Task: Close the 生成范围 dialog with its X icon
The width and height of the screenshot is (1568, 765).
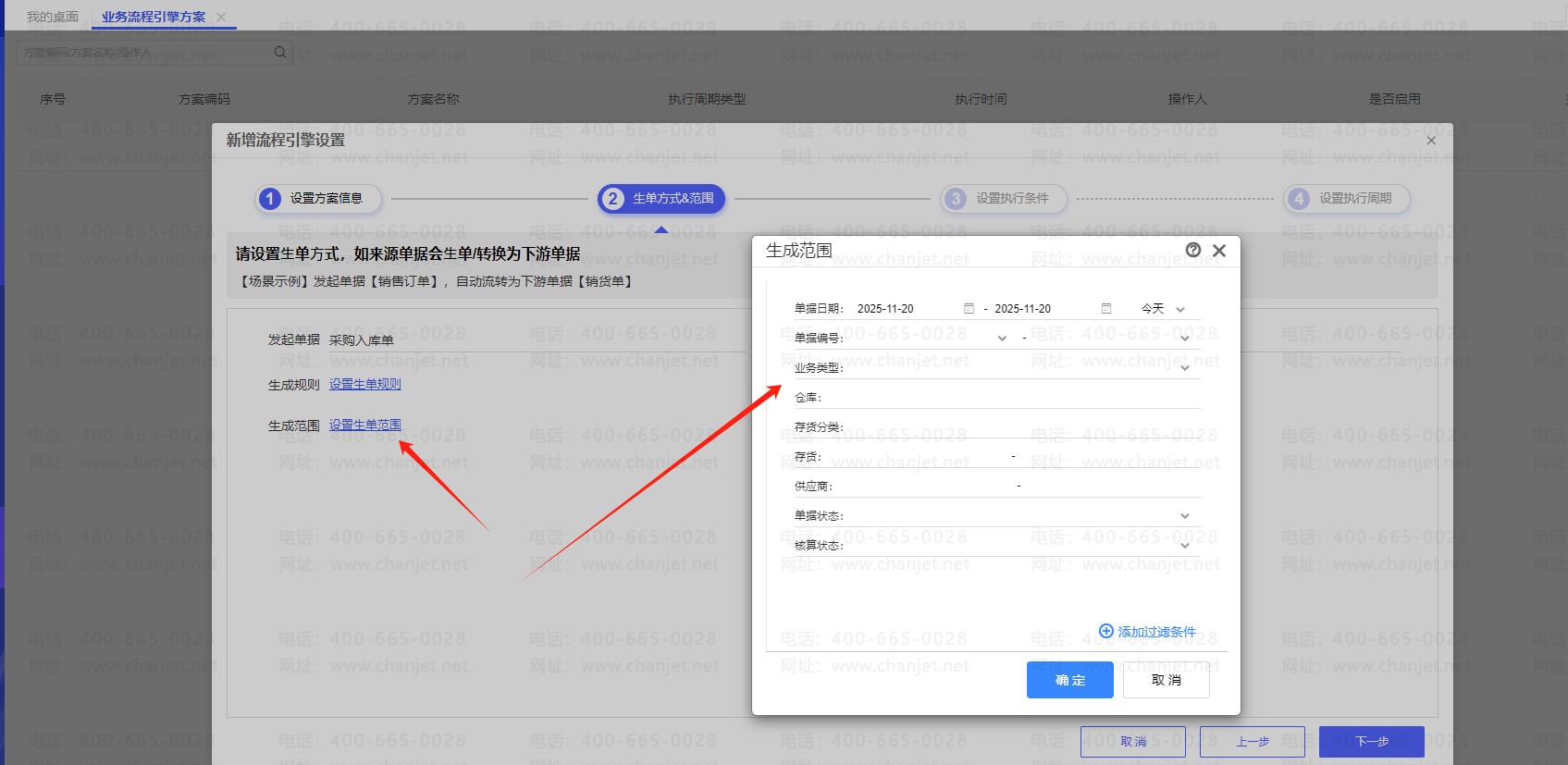Action: 1219,250
